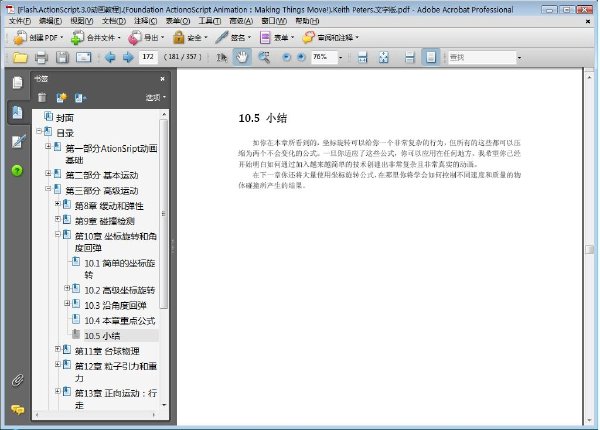The height and width of the screenshot is (430, 600).
Task: Open the 表单 forms dropdown
Action: [277, 37]
